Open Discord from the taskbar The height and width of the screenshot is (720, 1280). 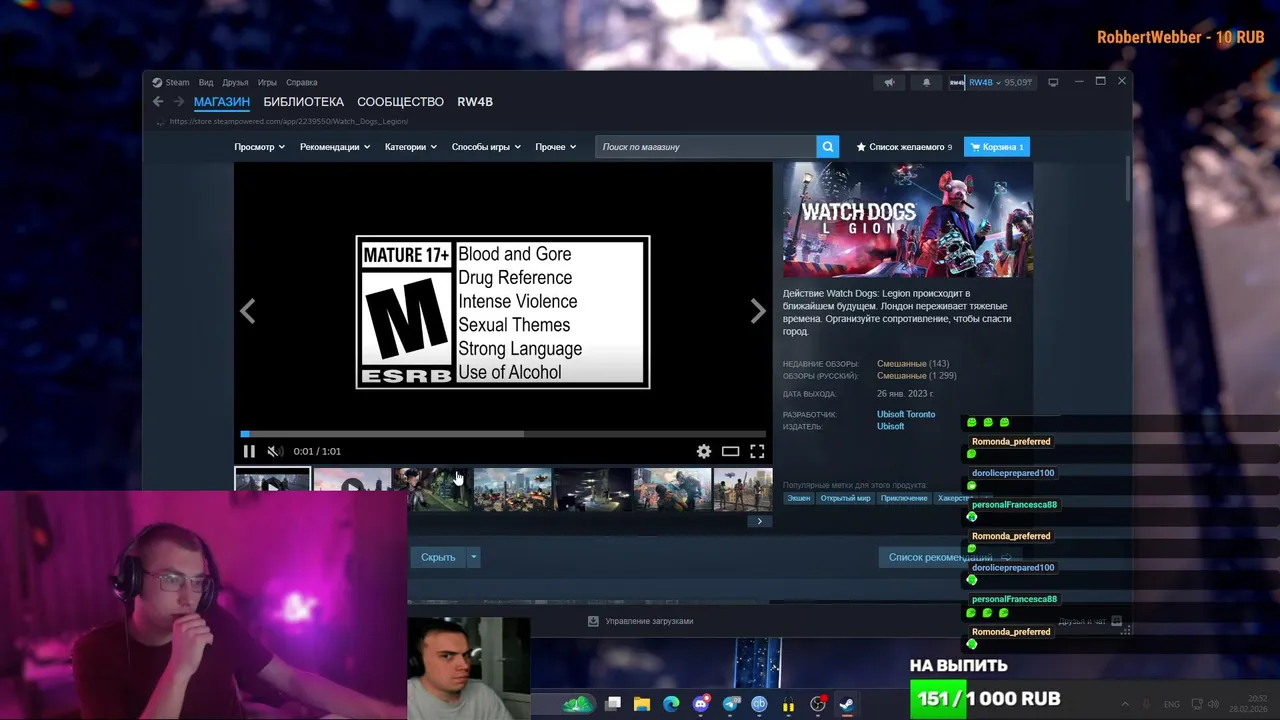coord(701,704)
